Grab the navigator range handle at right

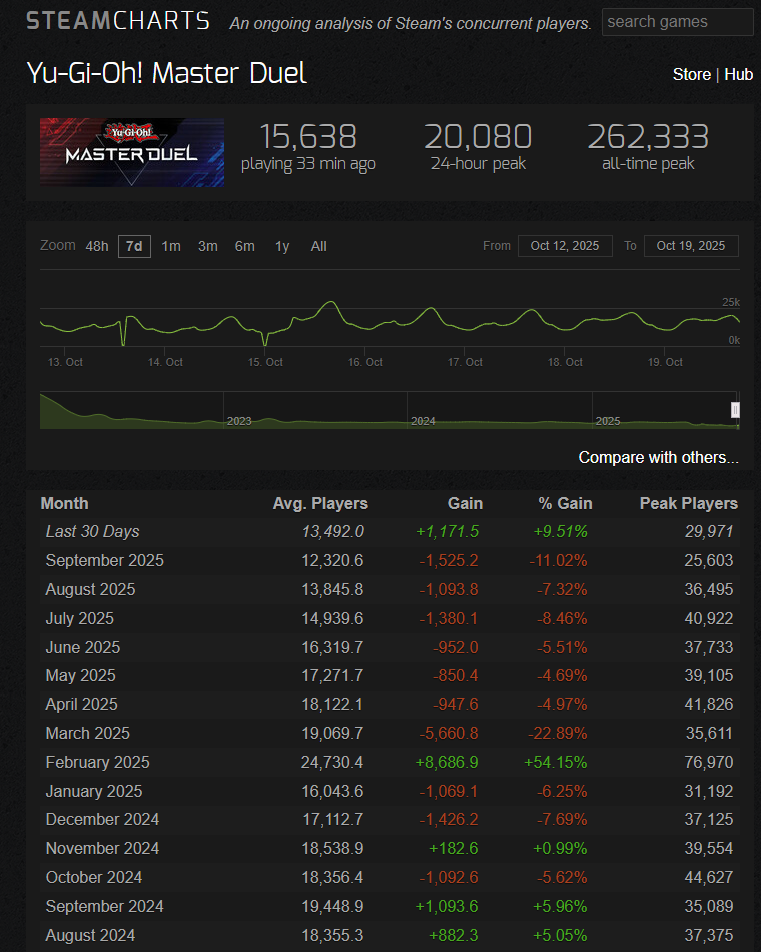pos(735,410)
